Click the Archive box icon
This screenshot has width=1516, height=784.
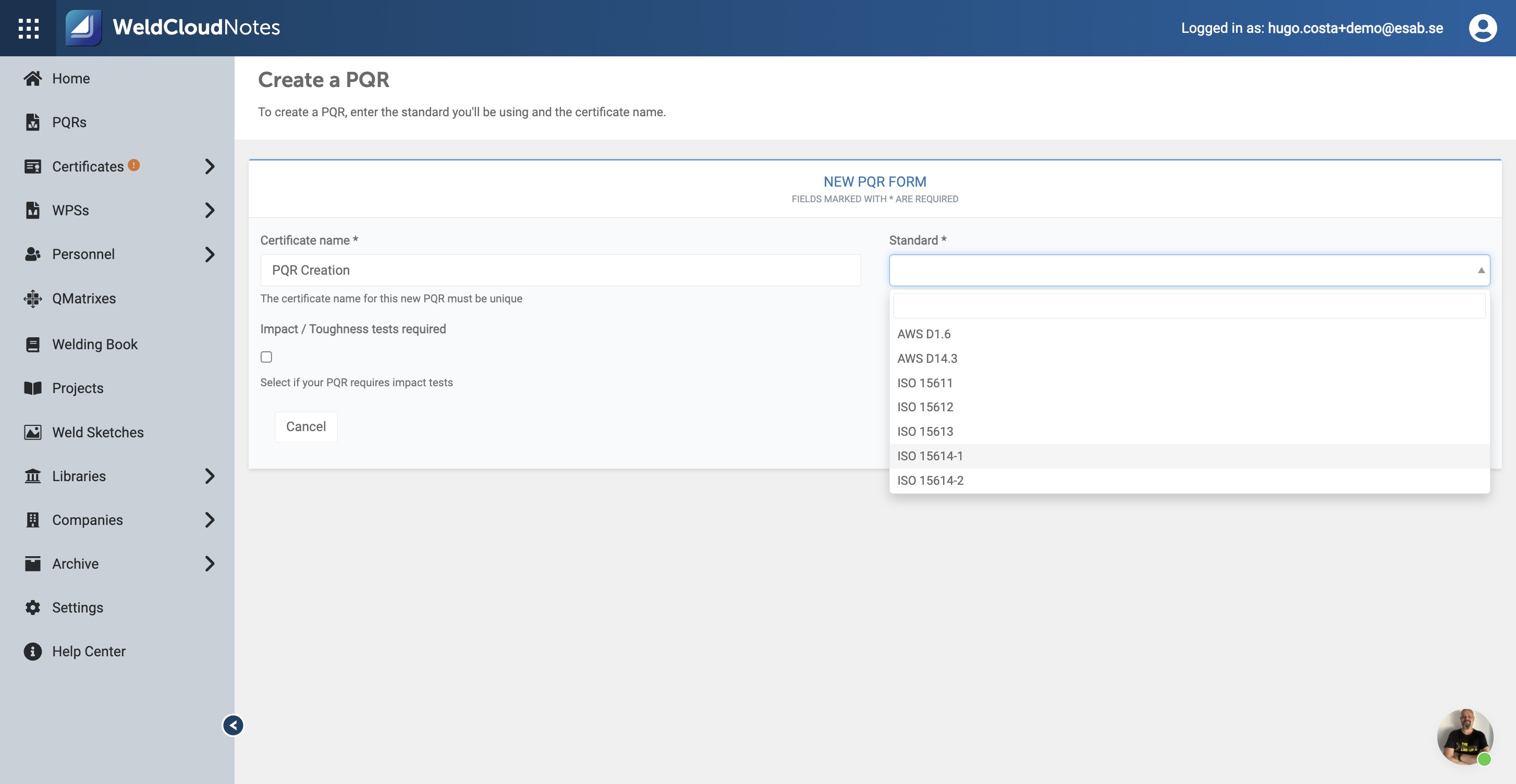click(x=33, y=563)
